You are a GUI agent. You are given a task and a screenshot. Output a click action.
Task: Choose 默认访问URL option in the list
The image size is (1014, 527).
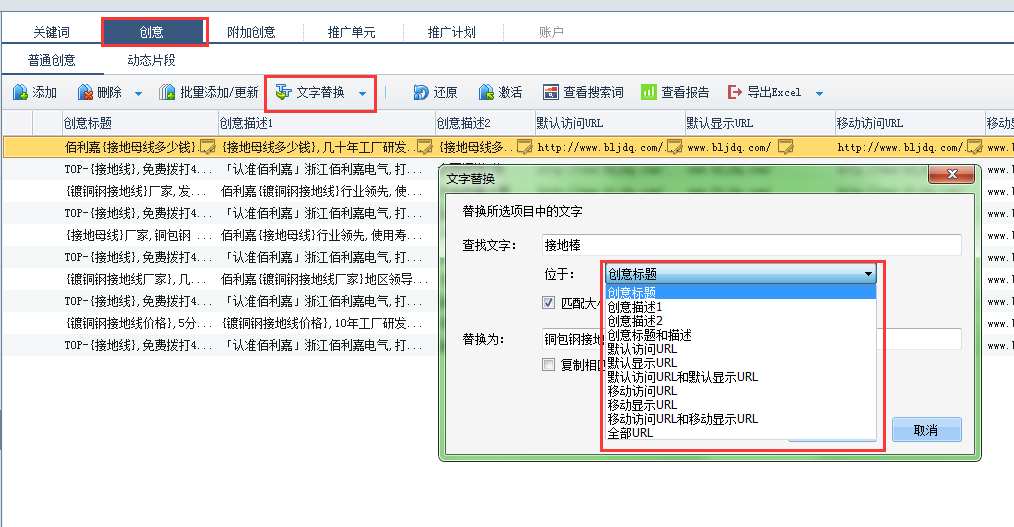(740, 349)
